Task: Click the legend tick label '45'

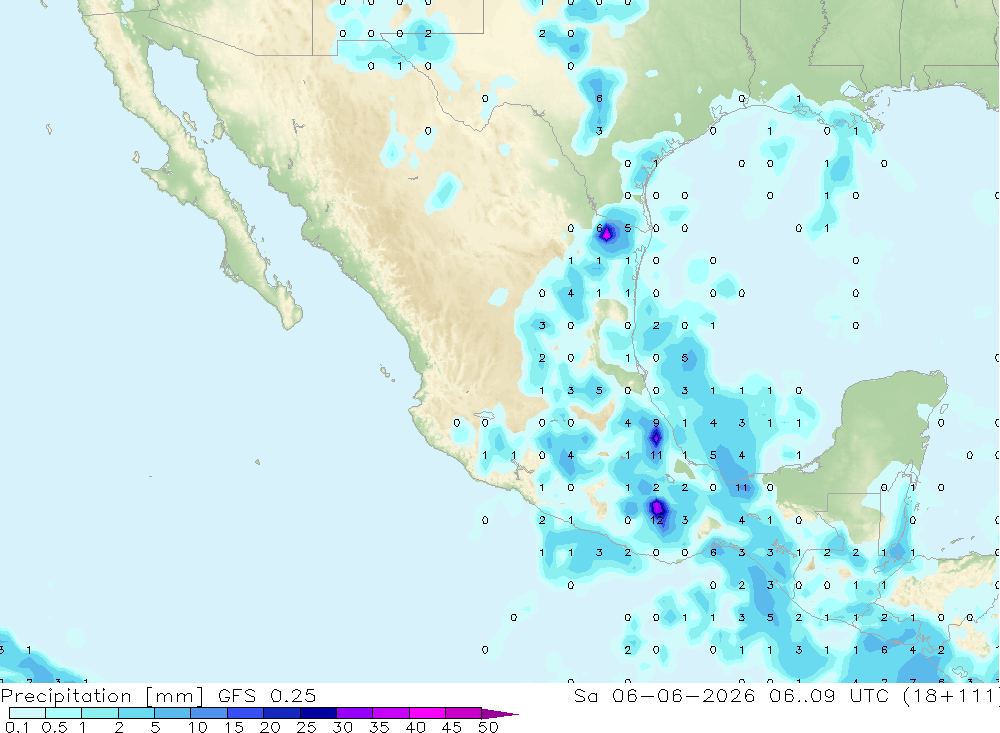Action: [452, 727]
